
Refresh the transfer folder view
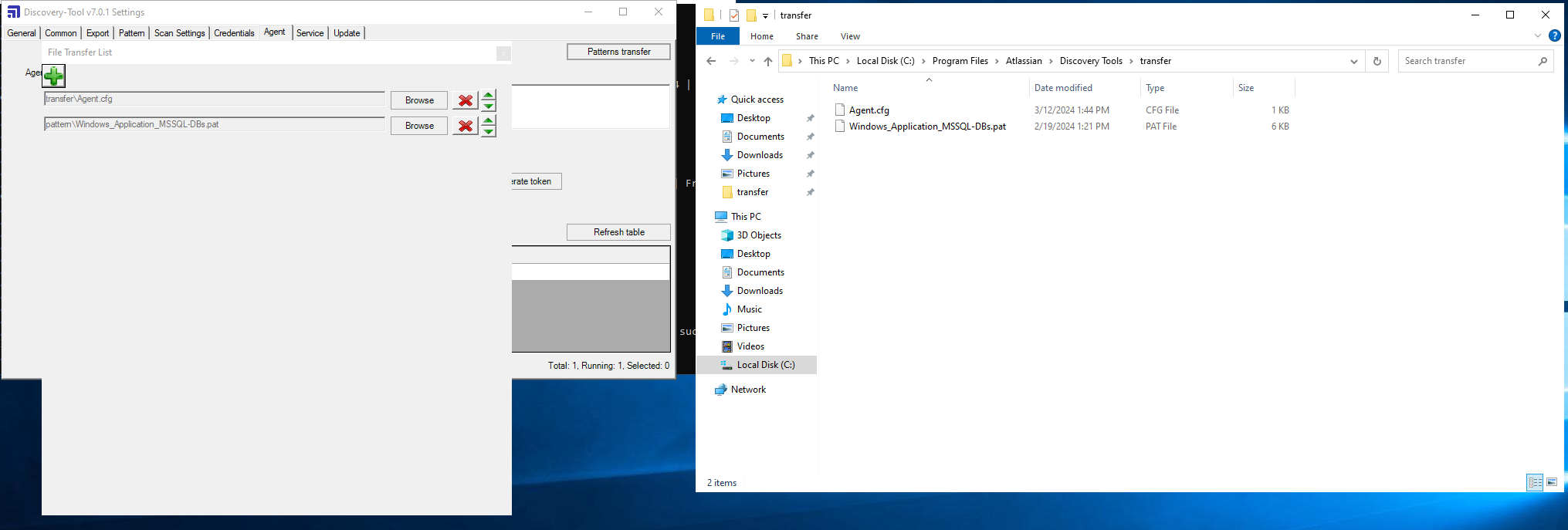coord(1377,61)
